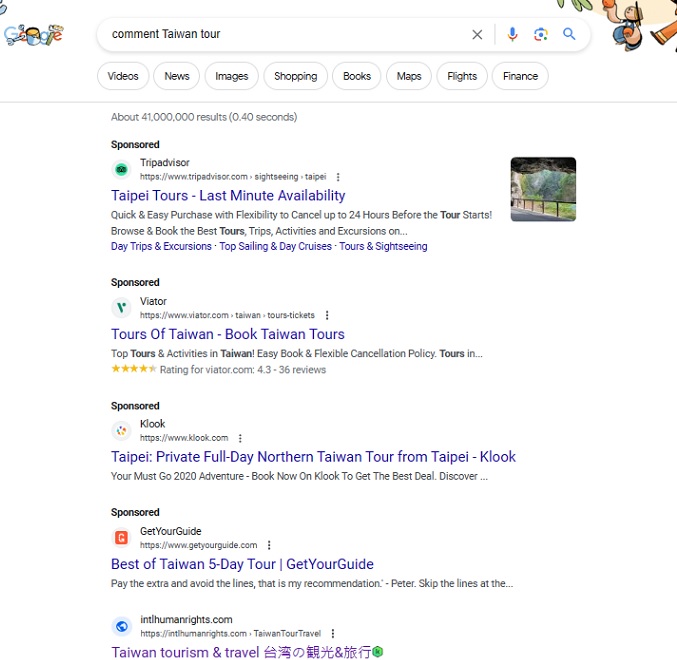Click the GetYourGuide favicon icon

[121, 538]
